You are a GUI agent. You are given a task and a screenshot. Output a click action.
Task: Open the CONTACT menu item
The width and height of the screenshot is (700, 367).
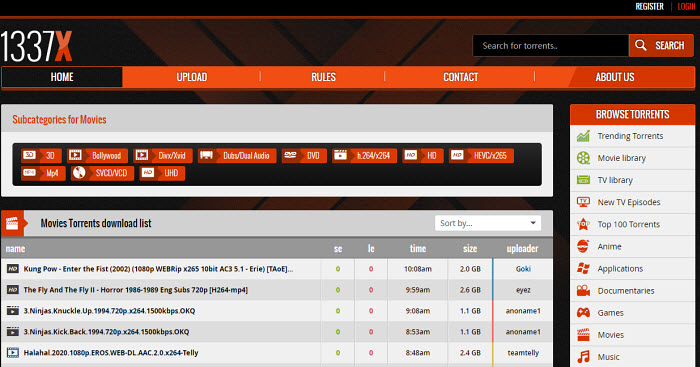[x=460, y=77]
